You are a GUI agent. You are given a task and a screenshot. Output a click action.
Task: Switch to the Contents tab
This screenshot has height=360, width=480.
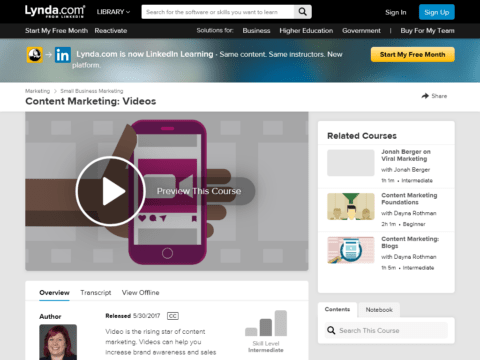coord(337,309)
